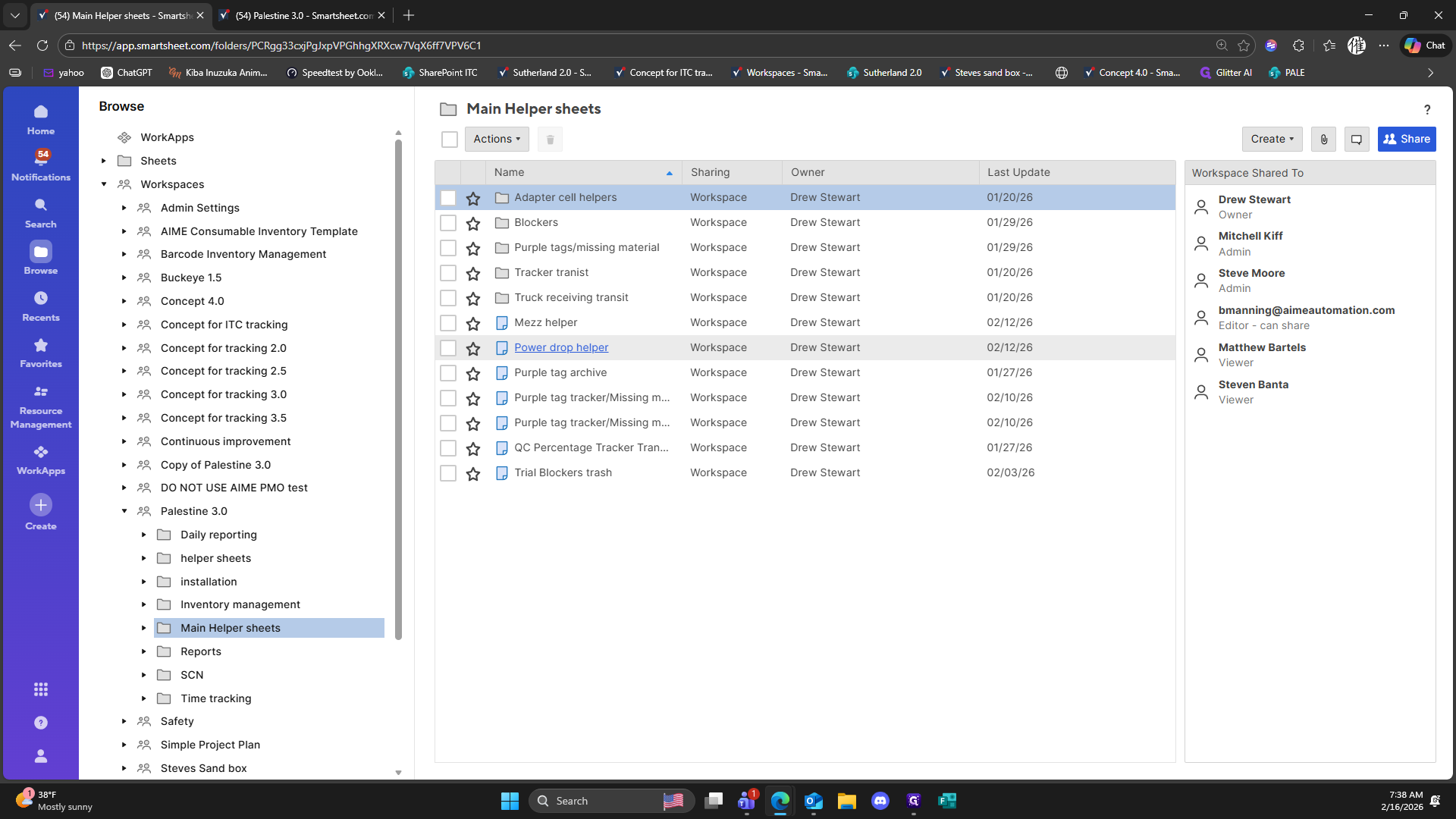
Task: Select Reports folder in Browse tree
Action: coord(201,651)
